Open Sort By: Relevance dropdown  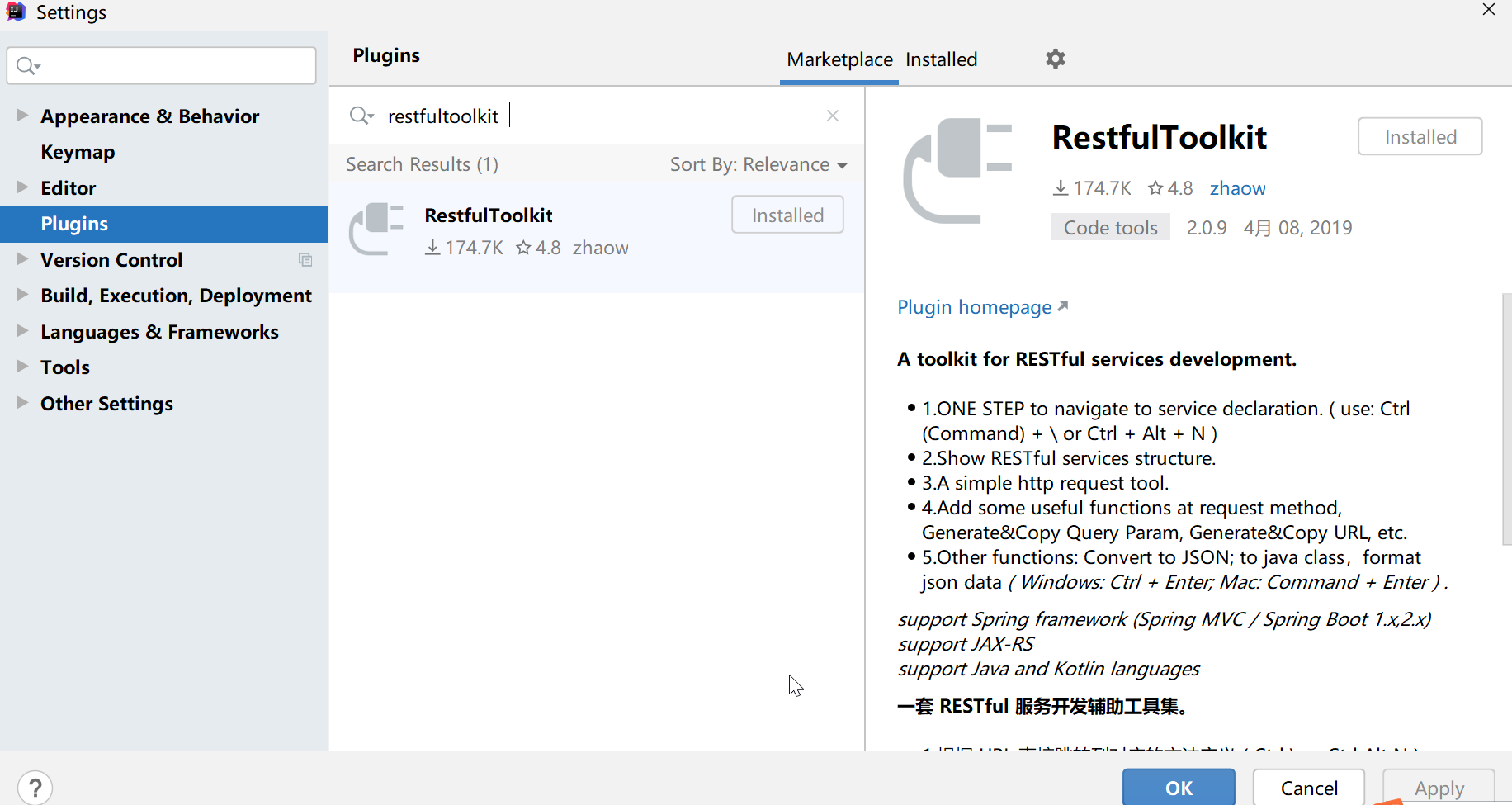(x=758, y=164)
